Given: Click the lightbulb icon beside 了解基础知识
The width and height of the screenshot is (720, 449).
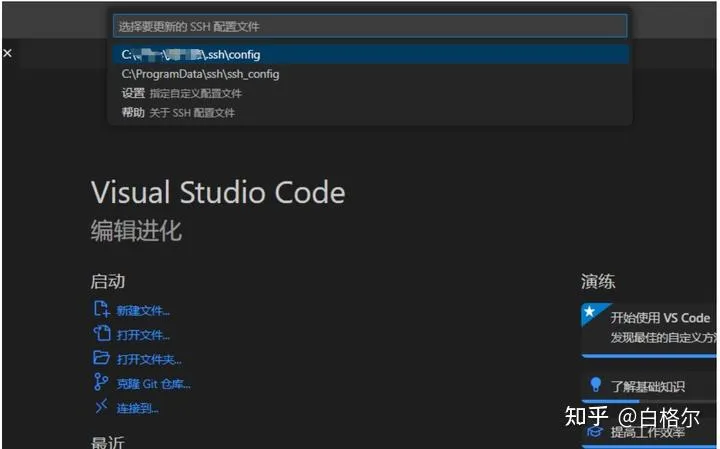Looking at the screenshot, I should click(596, 385).
